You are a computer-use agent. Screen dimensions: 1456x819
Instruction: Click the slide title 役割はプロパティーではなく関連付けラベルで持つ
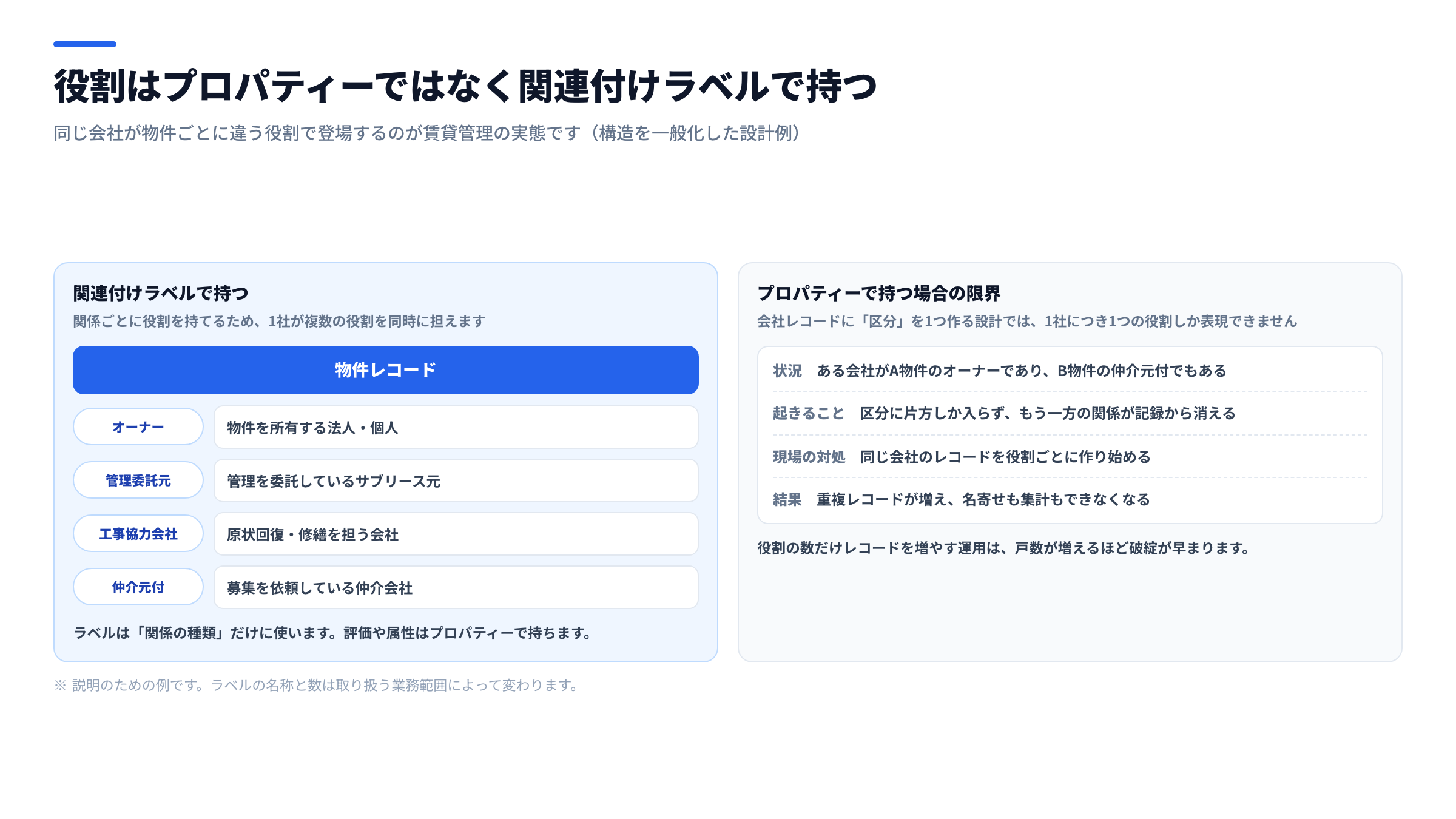pyautogui.click(x=465, y=86)
